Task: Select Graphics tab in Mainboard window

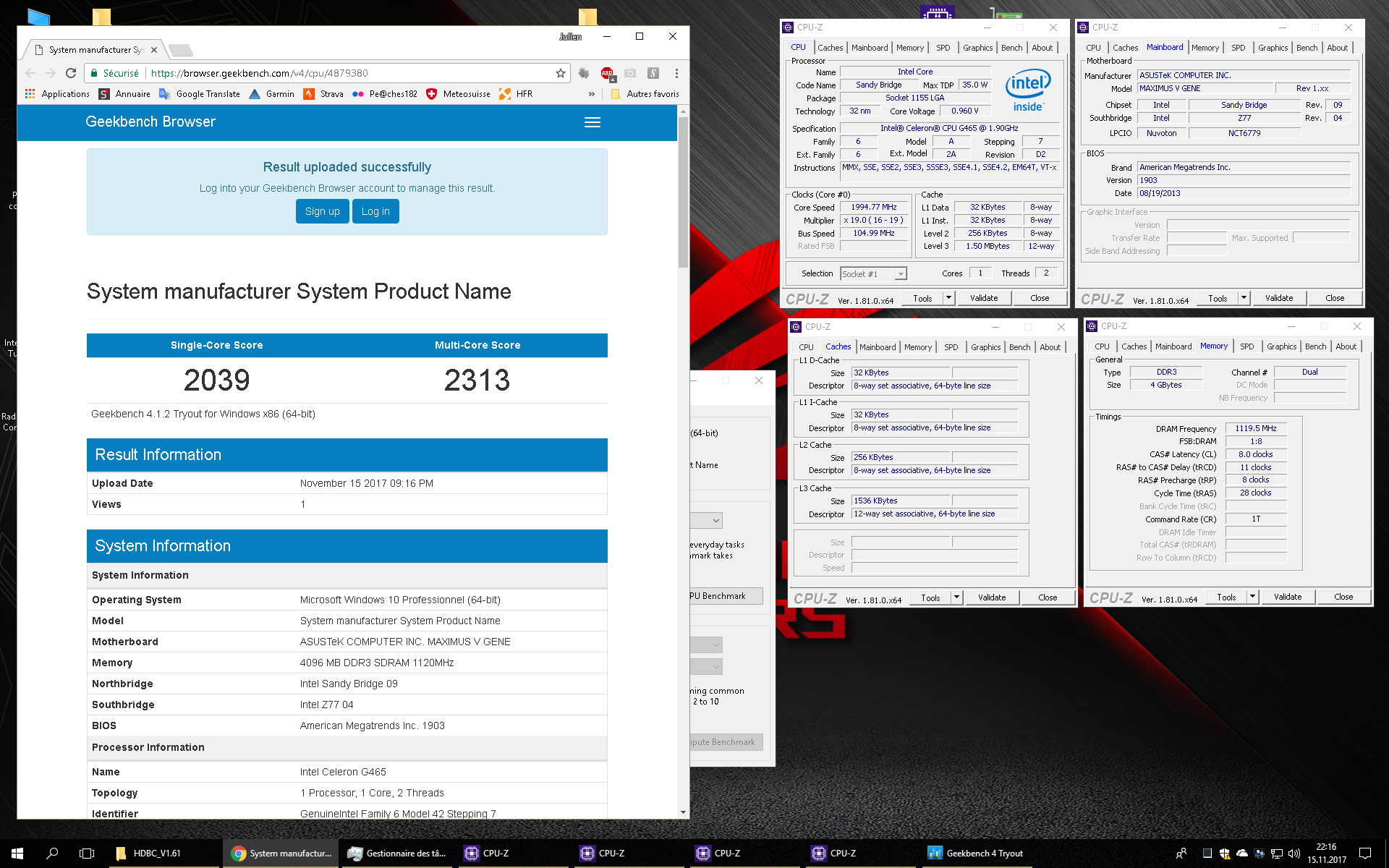Action: [1273, 48]
